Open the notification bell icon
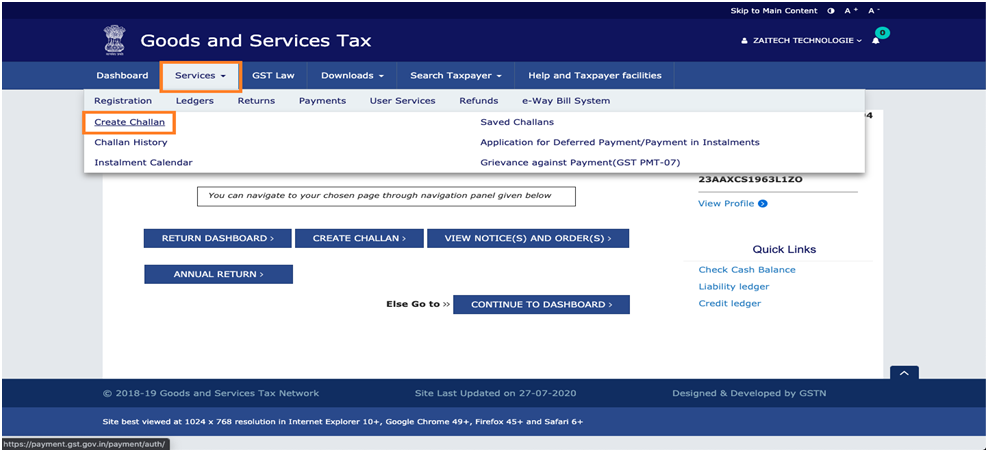Image resolution: width=988 pixels, height=452 pixels. (x=875, y=40)
